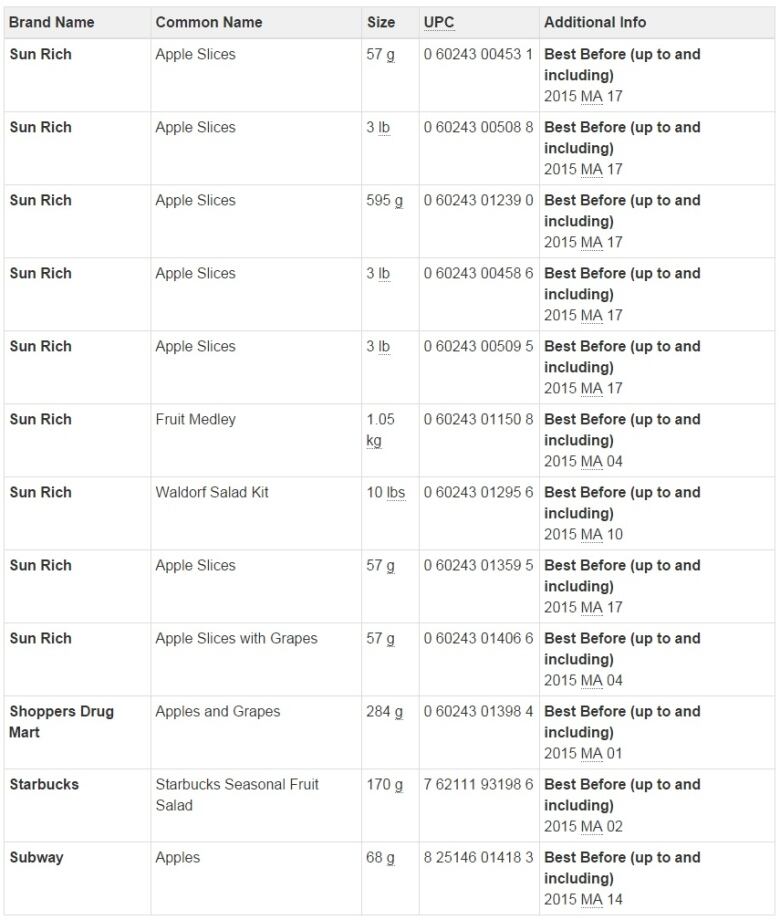Image resolution: width=780 pixels, height=920 pixels.
Task: Click Starbucks Seasonal Fruit Salad name
Action: [x=237, y=795]
